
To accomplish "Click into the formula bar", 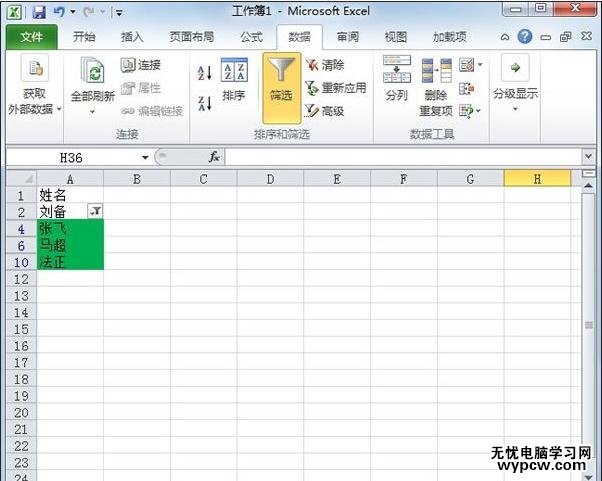I will [x=403, y=157].
